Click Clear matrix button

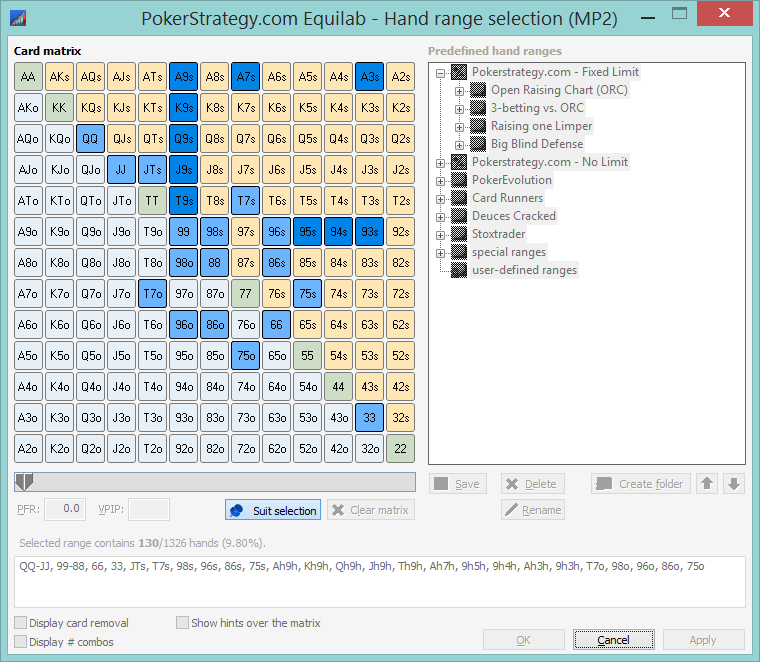(371, 510)
